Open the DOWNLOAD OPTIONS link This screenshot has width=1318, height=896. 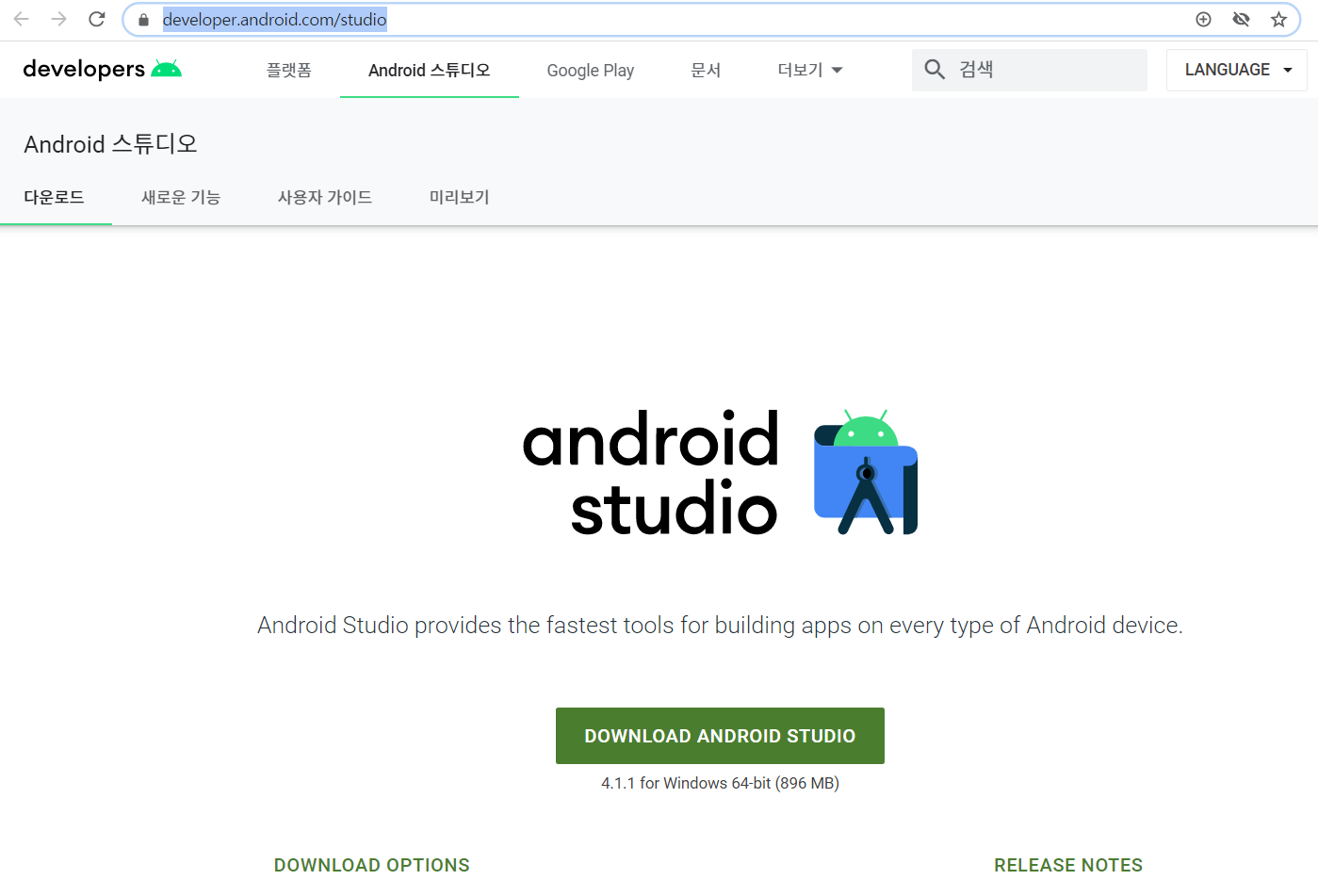pyautogui.click(x=372, y=865)
